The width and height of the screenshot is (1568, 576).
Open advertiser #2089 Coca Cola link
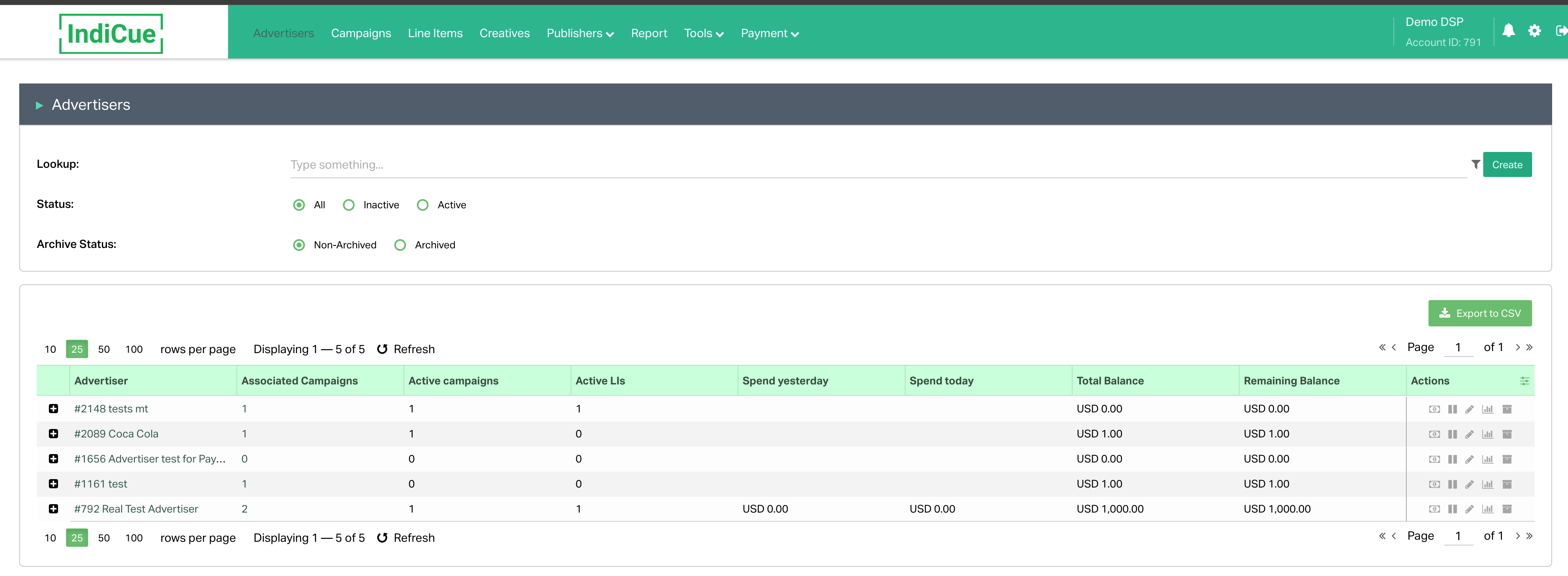[x=116, y=434]
